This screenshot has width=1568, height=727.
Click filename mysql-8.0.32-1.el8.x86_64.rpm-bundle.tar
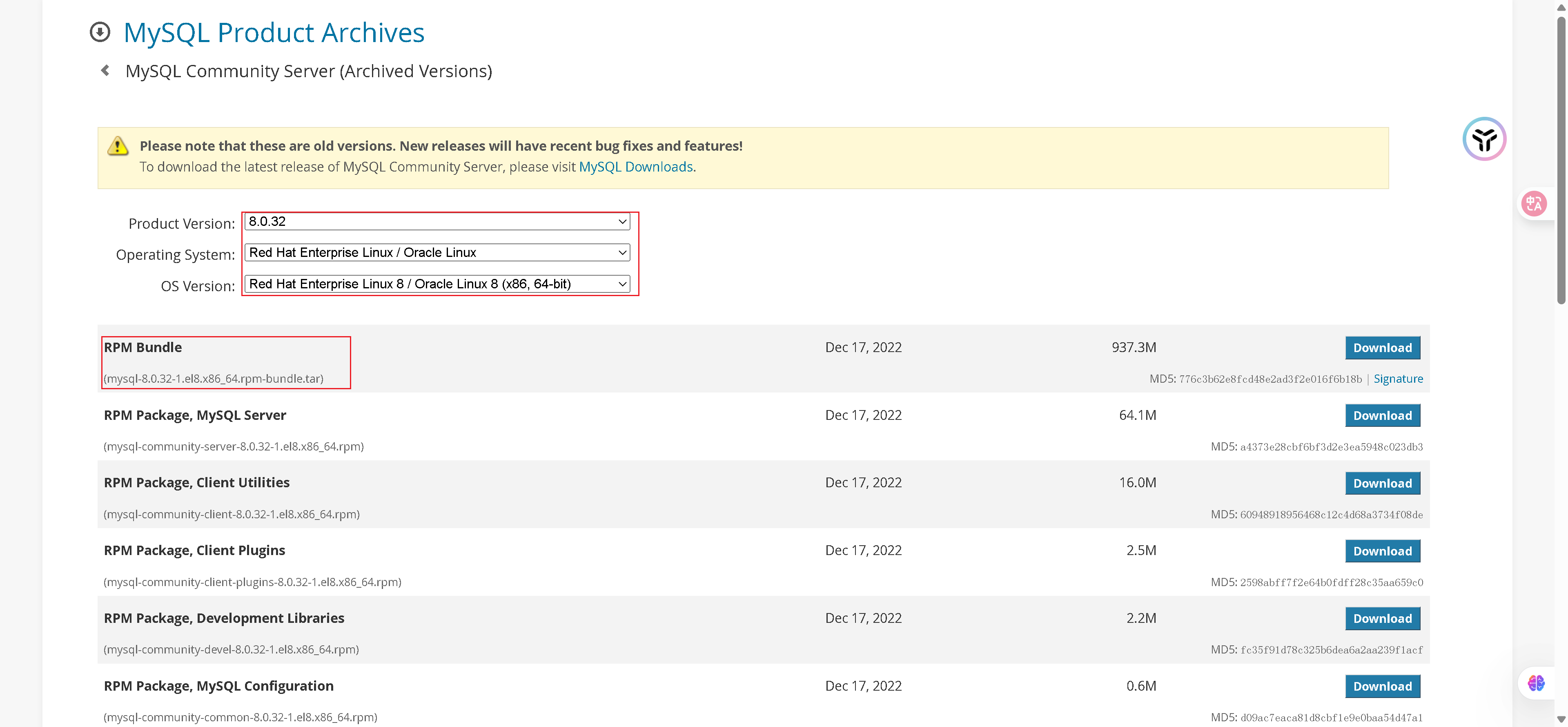(x=213, y=379)
